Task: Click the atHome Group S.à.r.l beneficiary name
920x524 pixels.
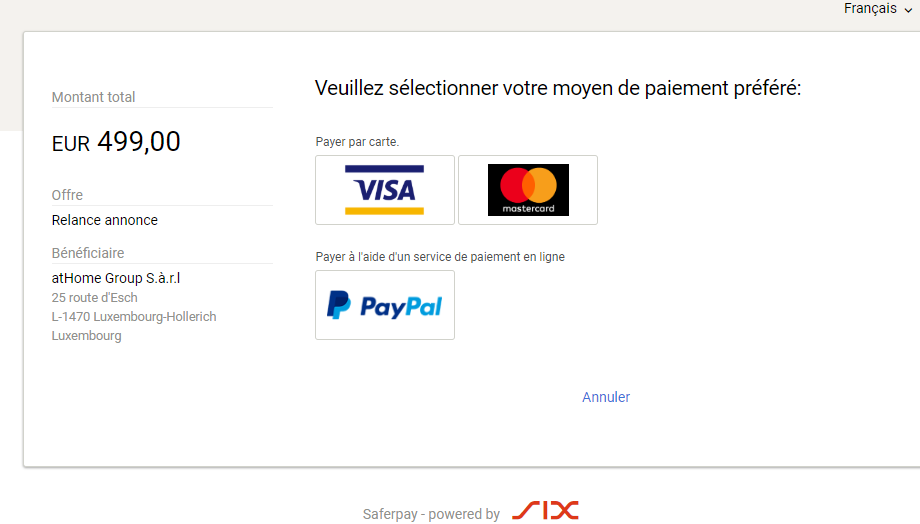Action: [x=116, y=278]
